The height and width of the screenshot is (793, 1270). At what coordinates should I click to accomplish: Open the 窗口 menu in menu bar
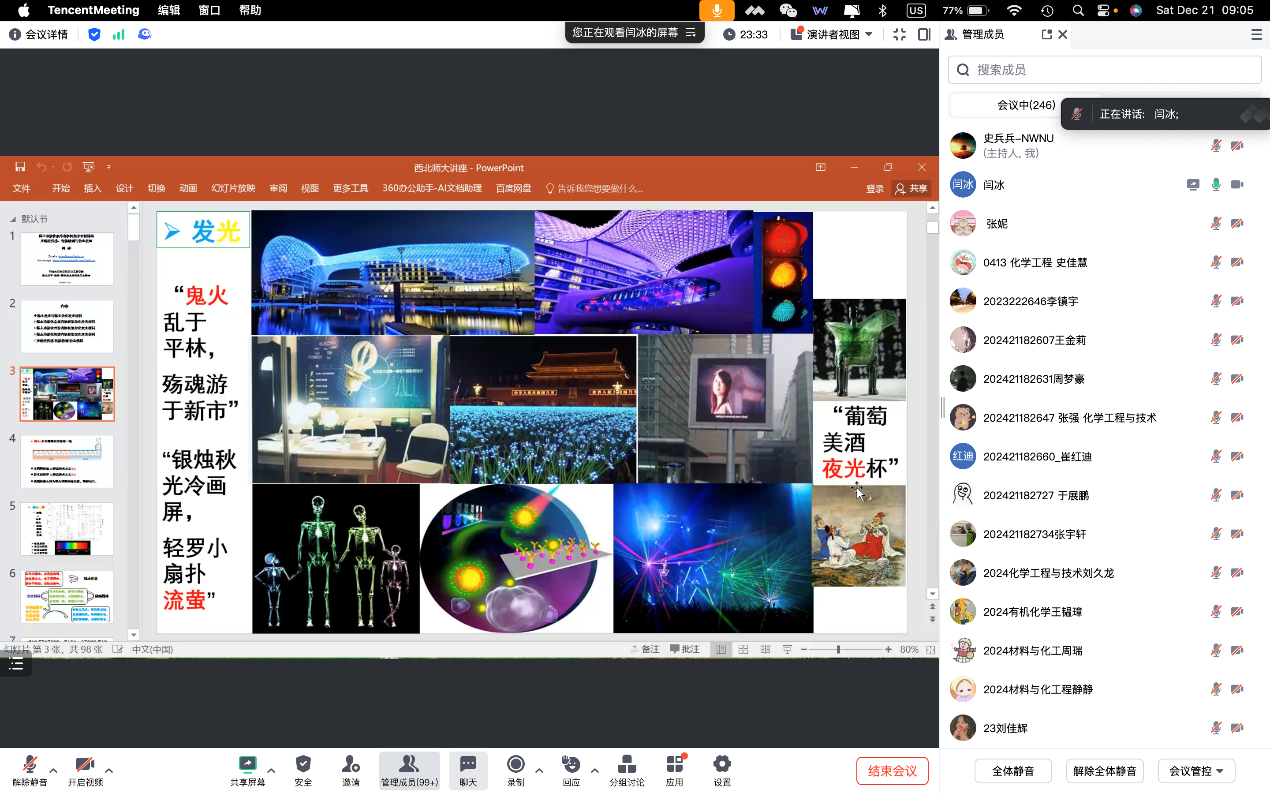coord(209,10)
